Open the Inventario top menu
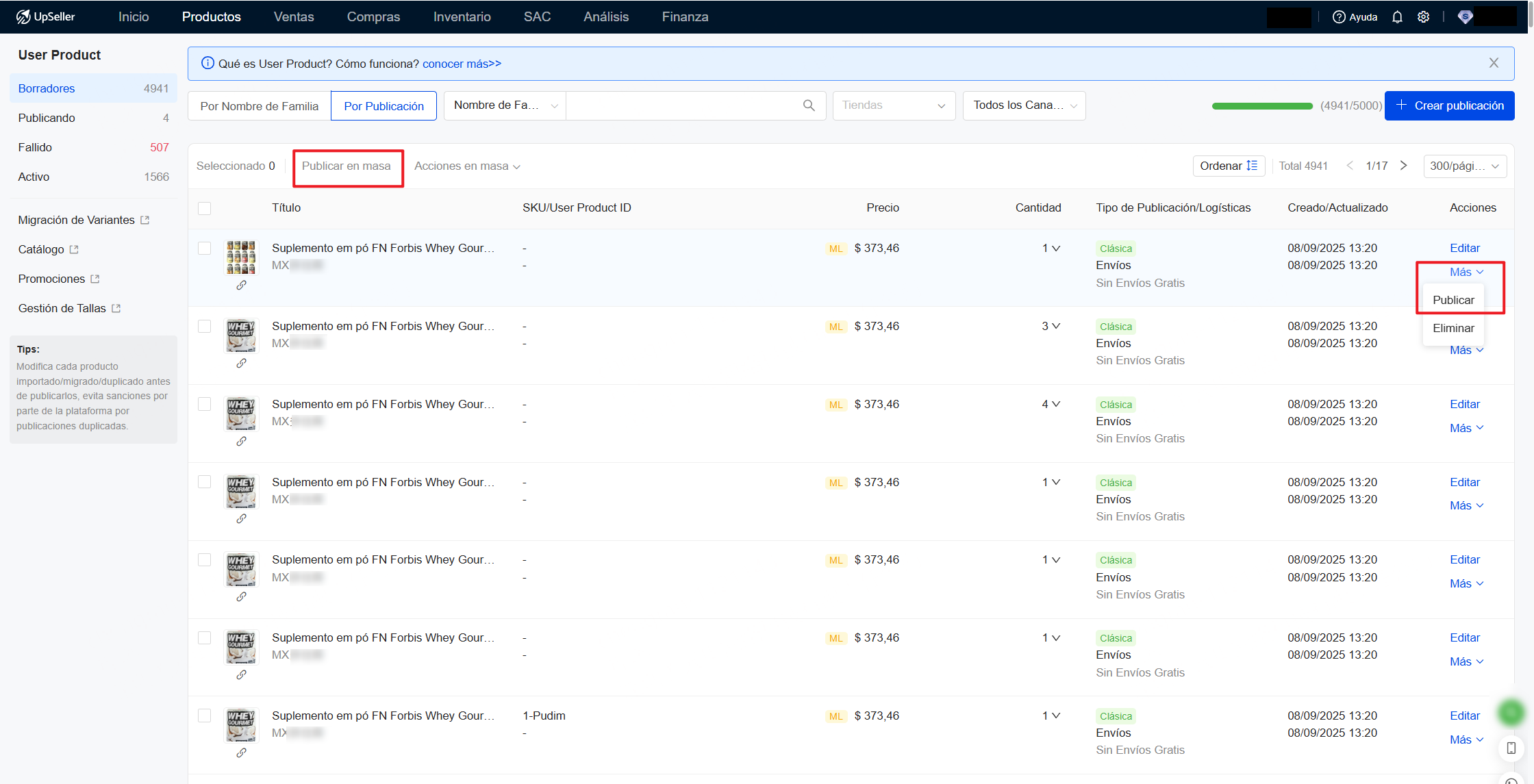 coord(462,16)
